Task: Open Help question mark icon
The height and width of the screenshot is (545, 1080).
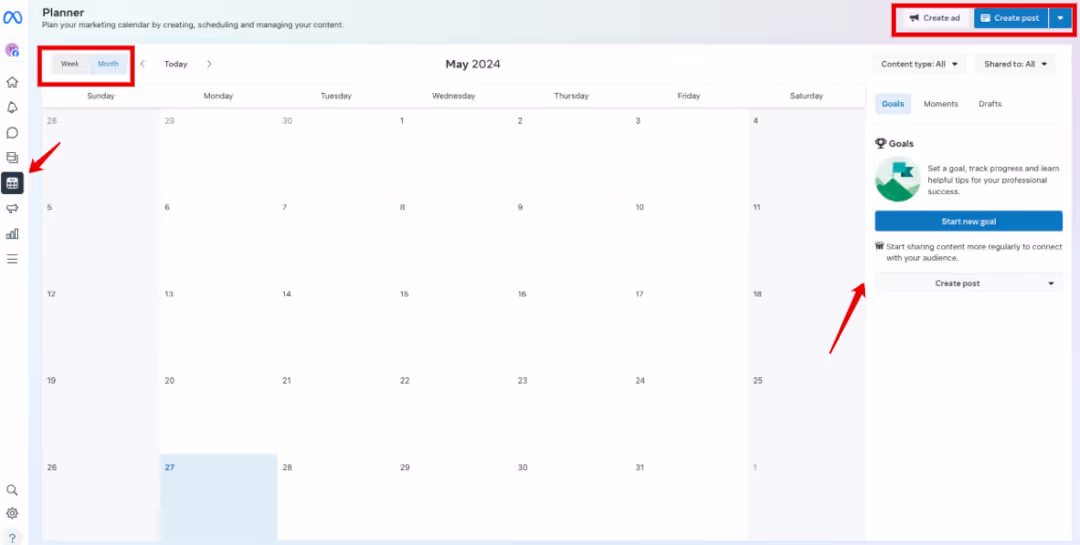Action: point(12,538)
